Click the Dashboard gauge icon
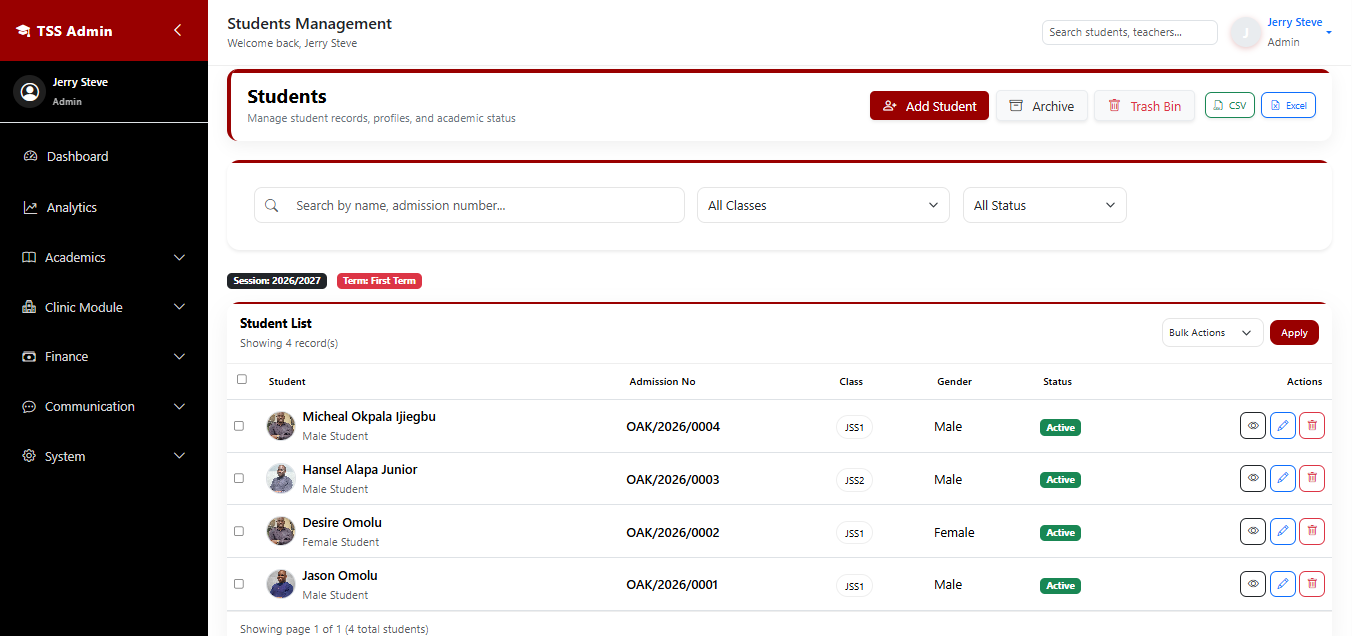This screenshot has width=1352, height=636. tap(30, 156)
